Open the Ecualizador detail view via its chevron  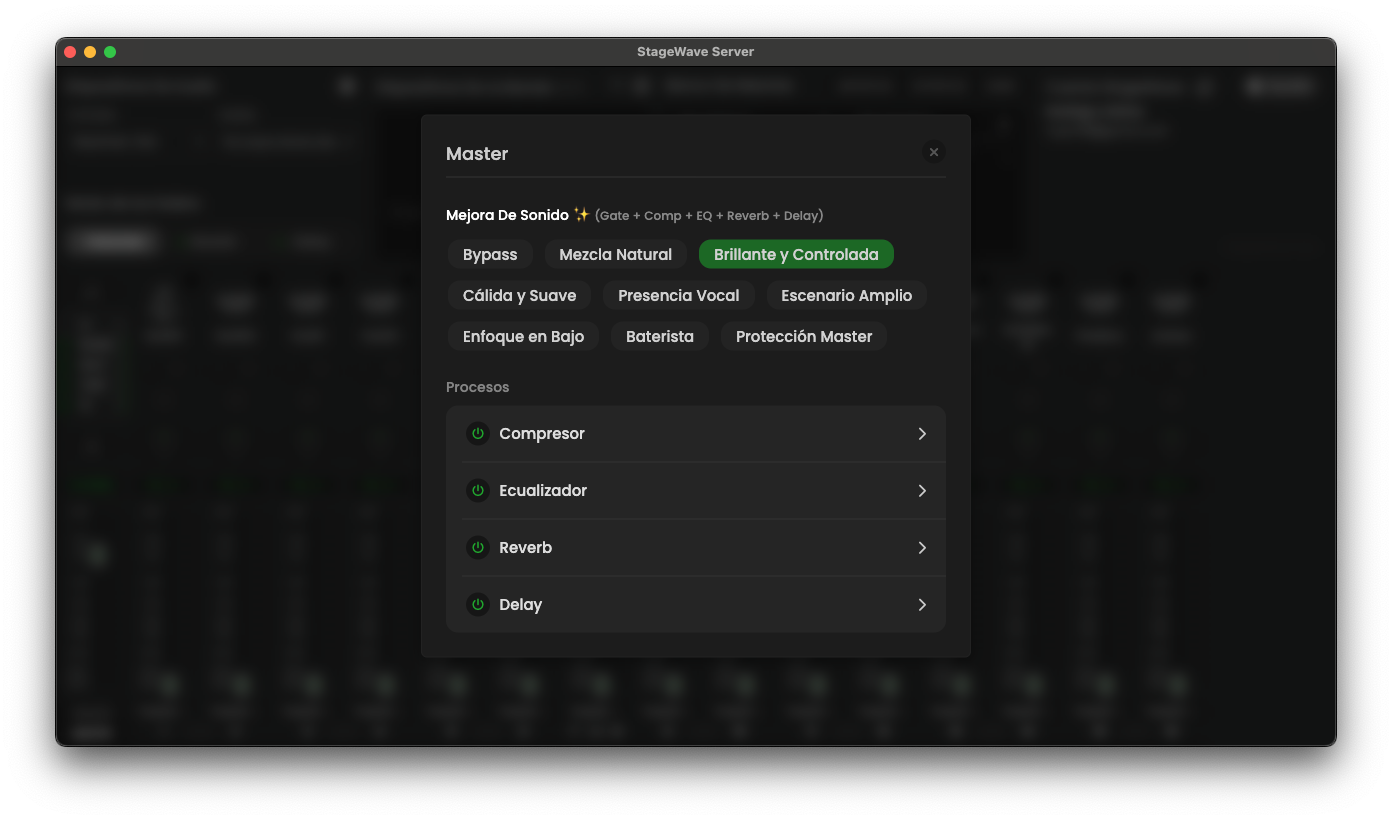click(922, 490)
